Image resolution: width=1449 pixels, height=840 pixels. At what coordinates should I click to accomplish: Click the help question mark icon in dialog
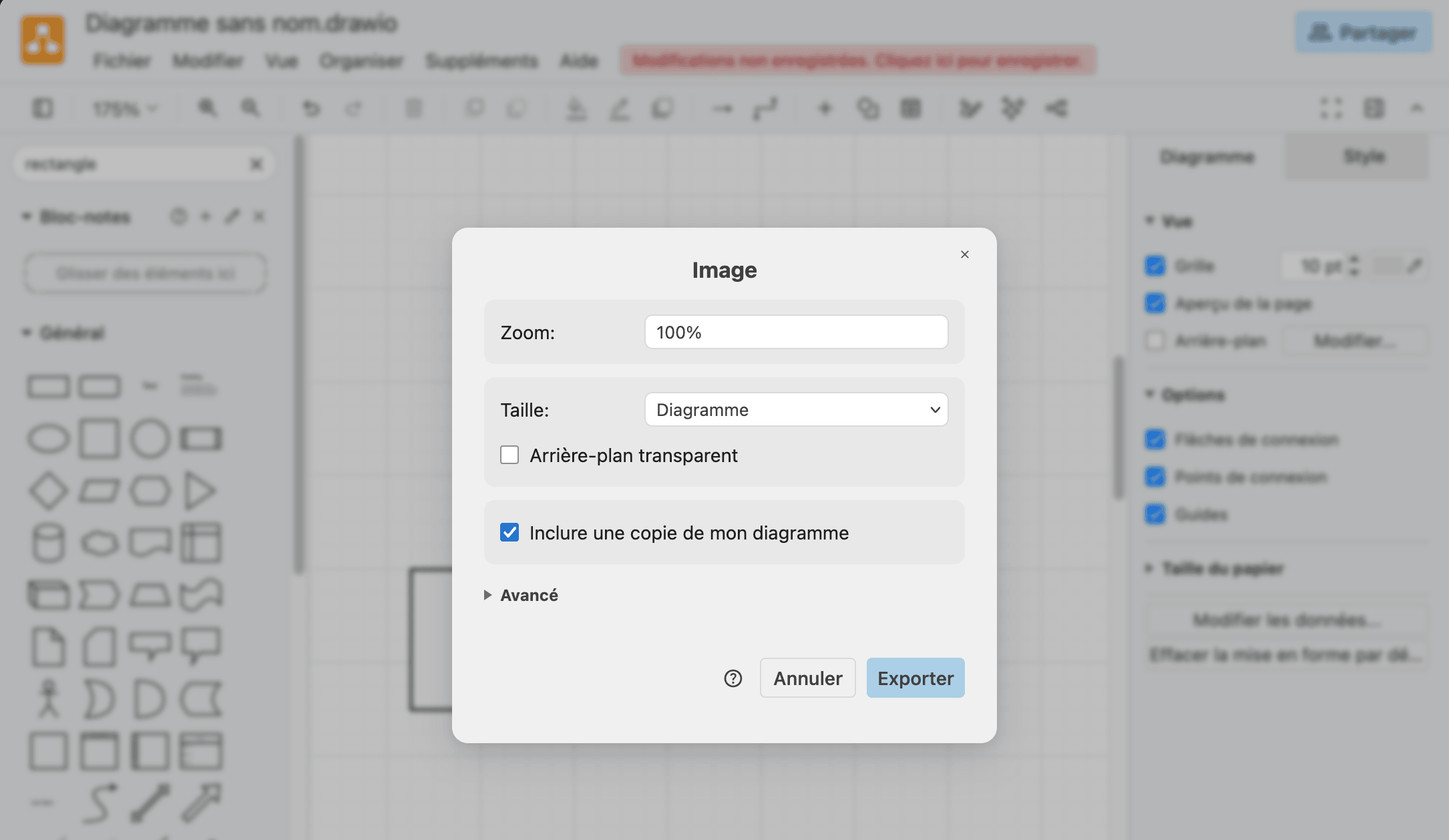[733, 678]
